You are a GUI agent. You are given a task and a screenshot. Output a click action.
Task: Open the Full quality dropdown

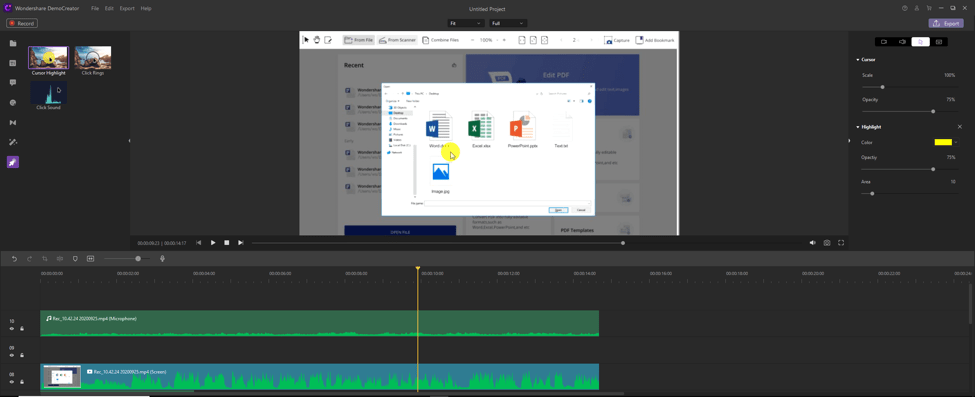[x=509, y=23]
